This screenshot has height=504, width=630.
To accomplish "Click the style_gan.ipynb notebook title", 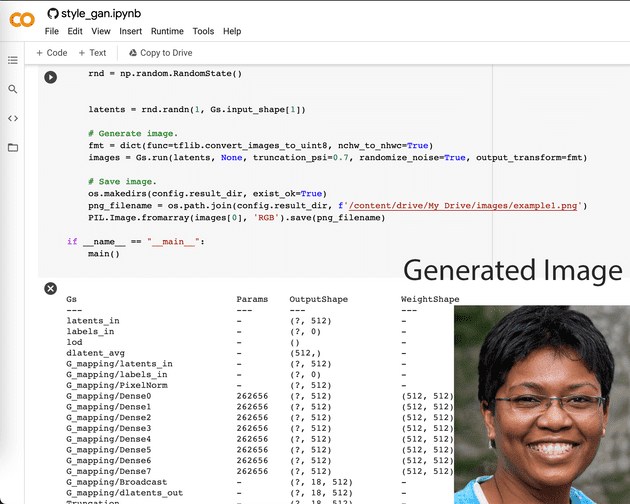I will click(x=101, y=14).
